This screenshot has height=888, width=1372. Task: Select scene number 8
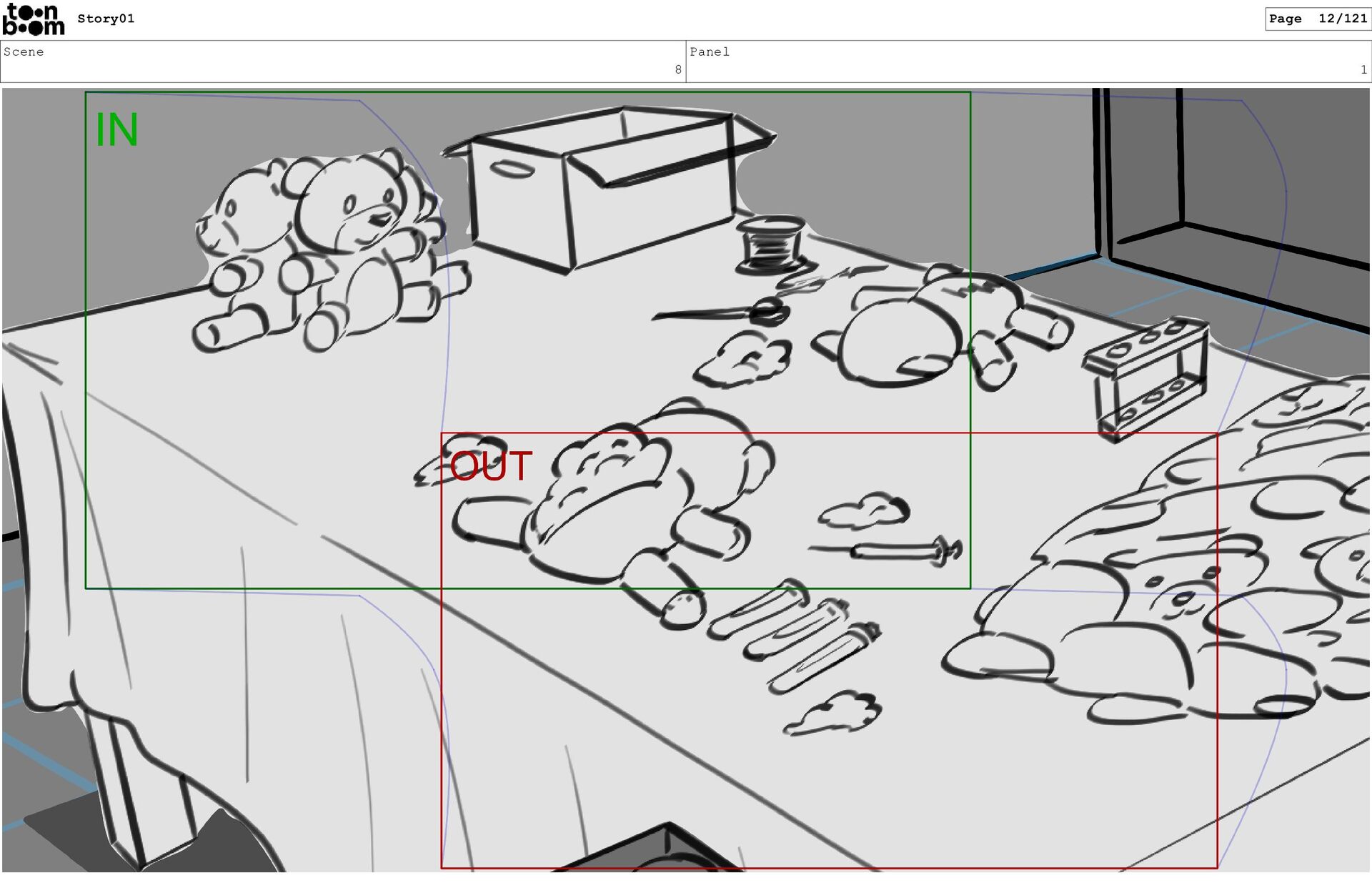coord(677,69)
